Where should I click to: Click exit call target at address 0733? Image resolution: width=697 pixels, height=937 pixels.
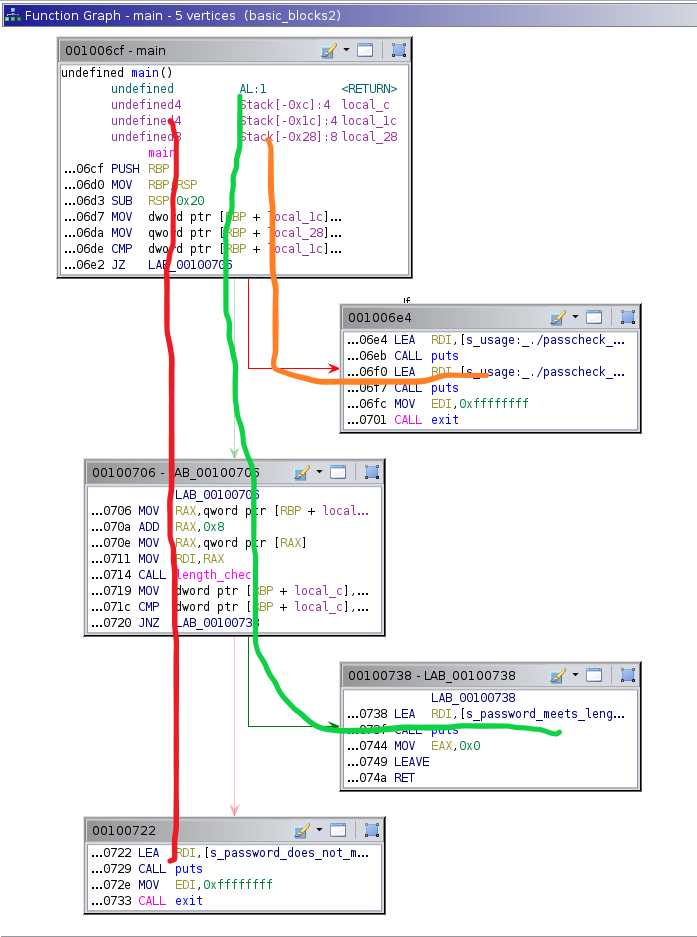coord(188,900)
